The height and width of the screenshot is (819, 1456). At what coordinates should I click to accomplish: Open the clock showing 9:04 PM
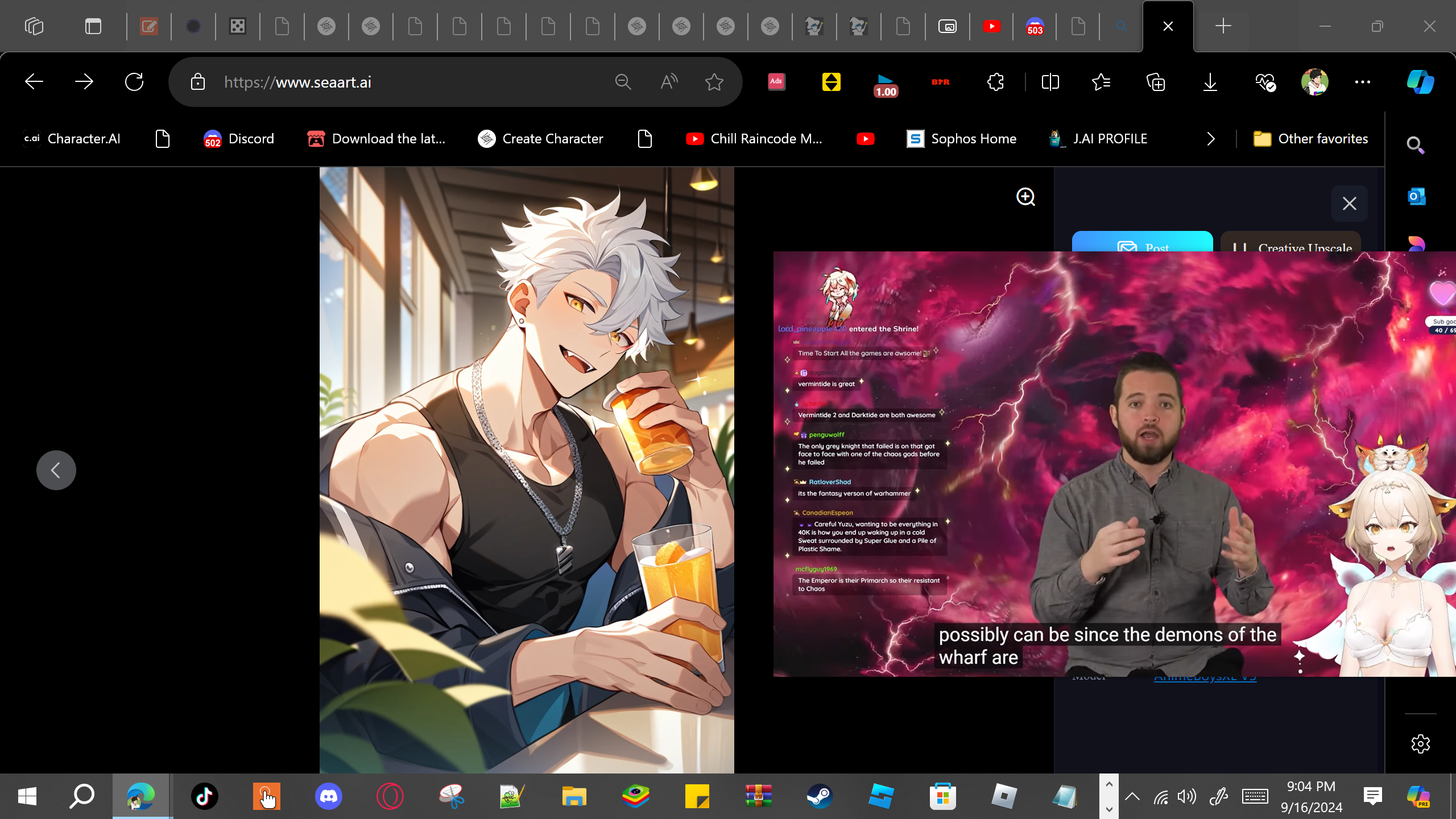[1312, 796]
